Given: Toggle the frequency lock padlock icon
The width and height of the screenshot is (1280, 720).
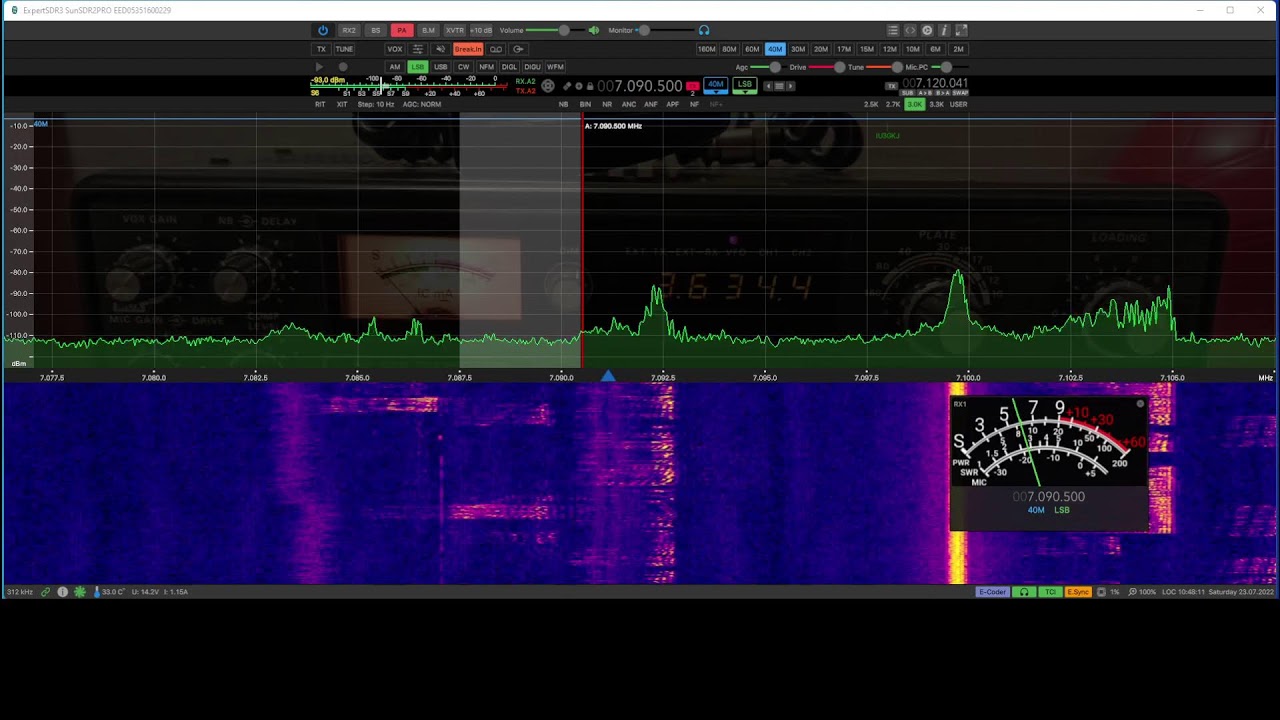Looking at the screenshot, I should point(590,86).
